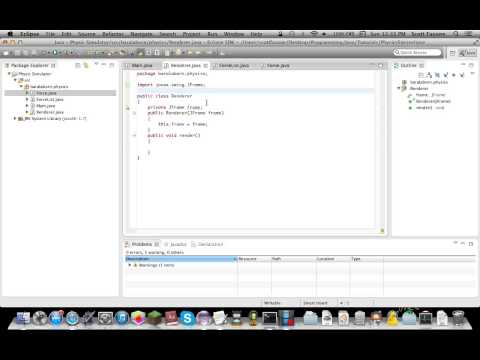Screen dimensions: 480x360
Task: Launch Skype from the Dock
Action: [x=187, y=318]
